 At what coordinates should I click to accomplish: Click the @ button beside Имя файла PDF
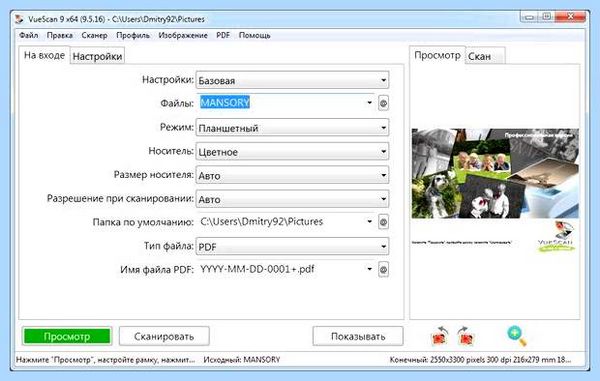[x=383, y=269]
